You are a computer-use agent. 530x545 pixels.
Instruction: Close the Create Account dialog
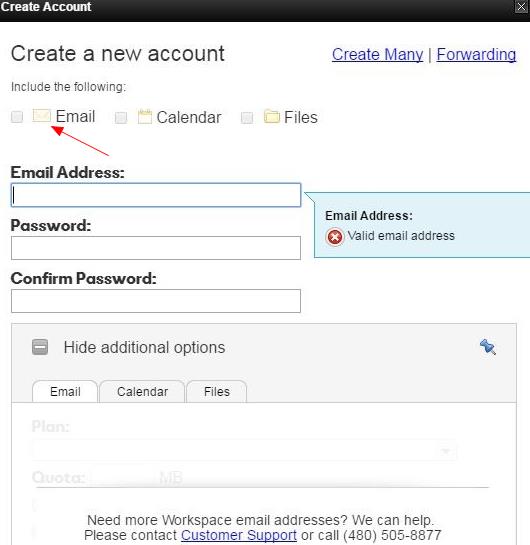pyautogui.click(x=521, y=7)
